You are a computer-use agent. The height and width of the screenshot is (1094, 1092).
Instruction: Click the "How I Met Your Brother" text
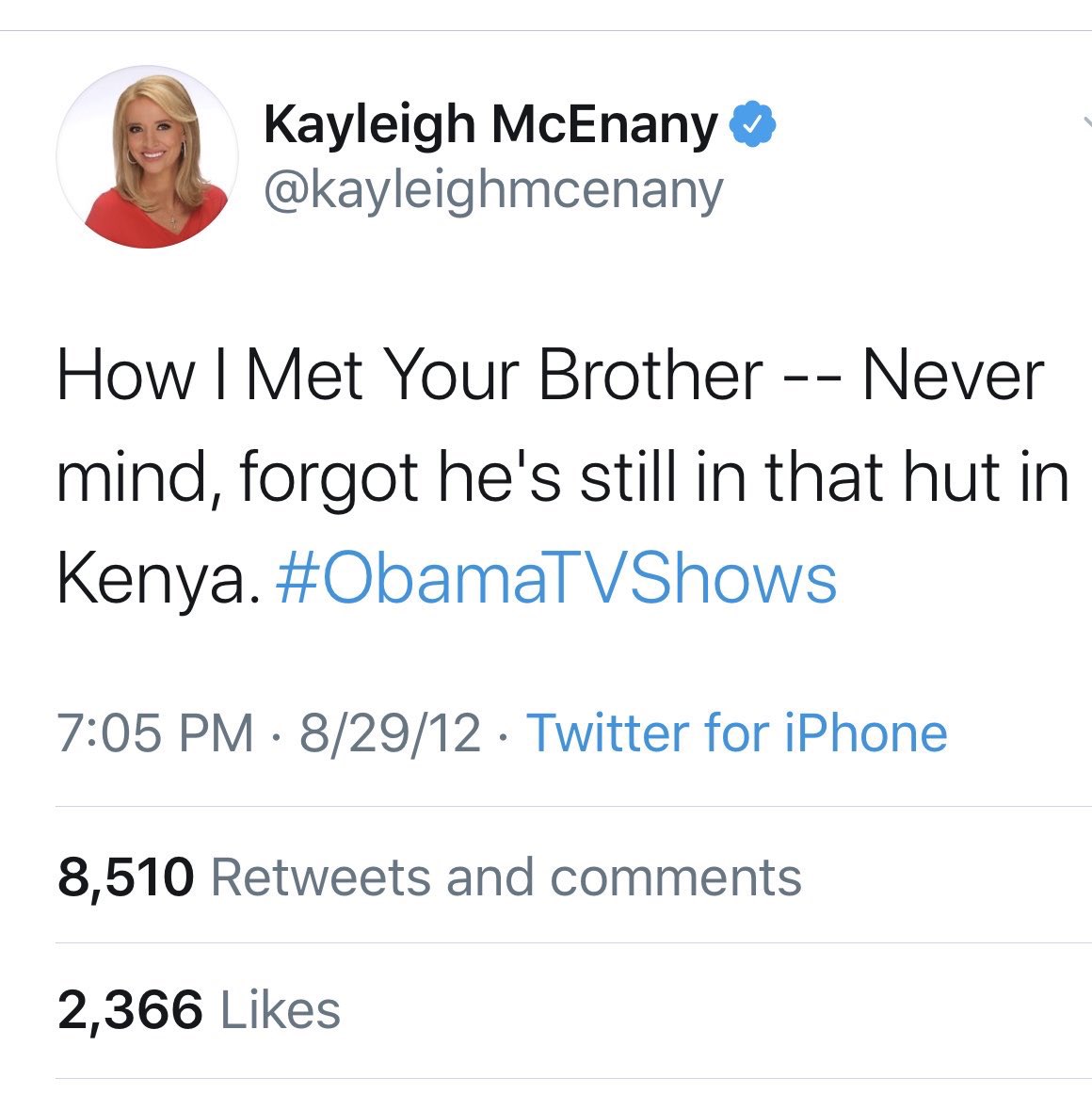pos(410,377)
